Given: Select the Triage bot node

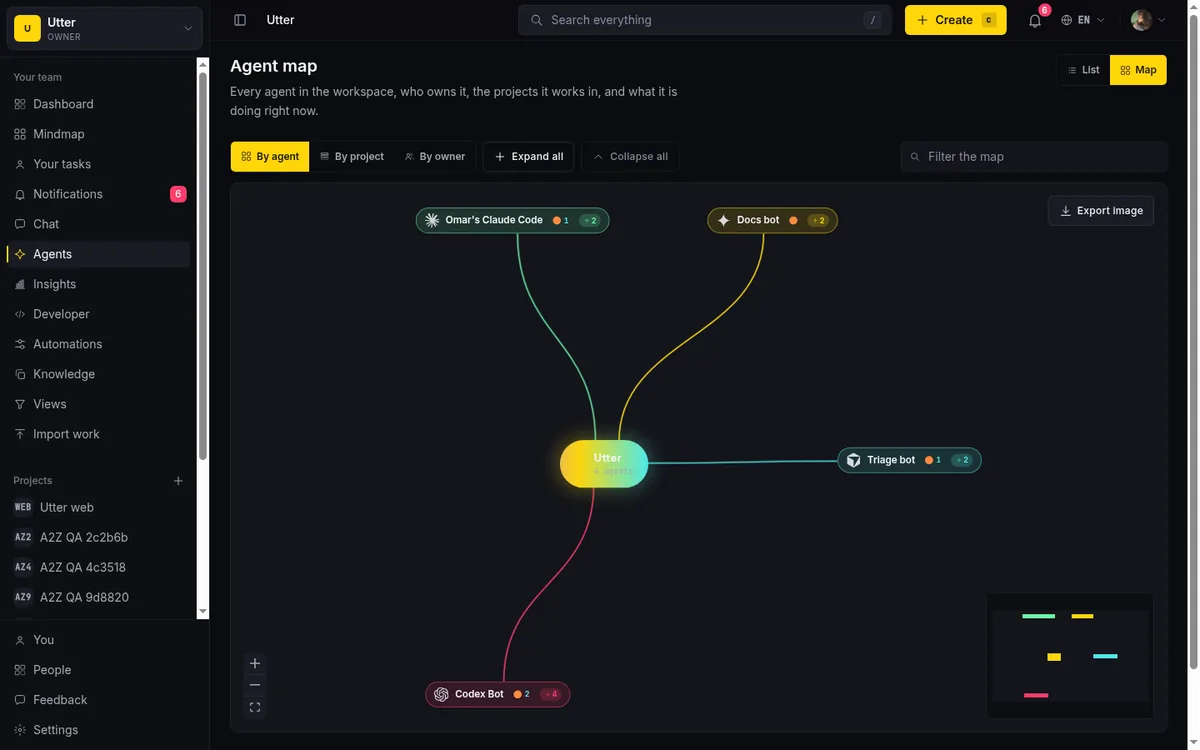Looking at the screenshot, I should (909, 460).
